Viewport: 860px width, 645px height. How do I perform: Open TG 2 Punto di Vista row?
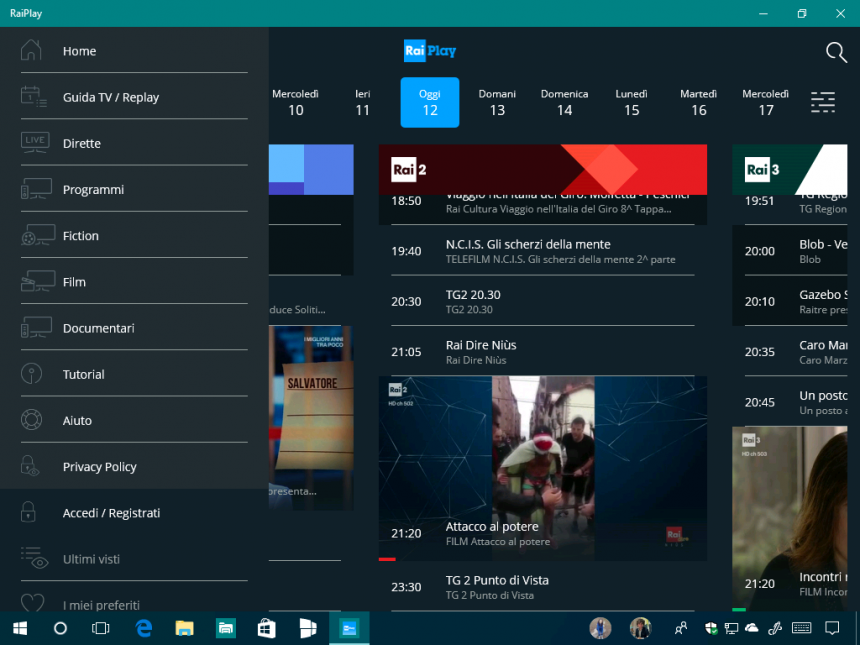click(x=542, y=586)
